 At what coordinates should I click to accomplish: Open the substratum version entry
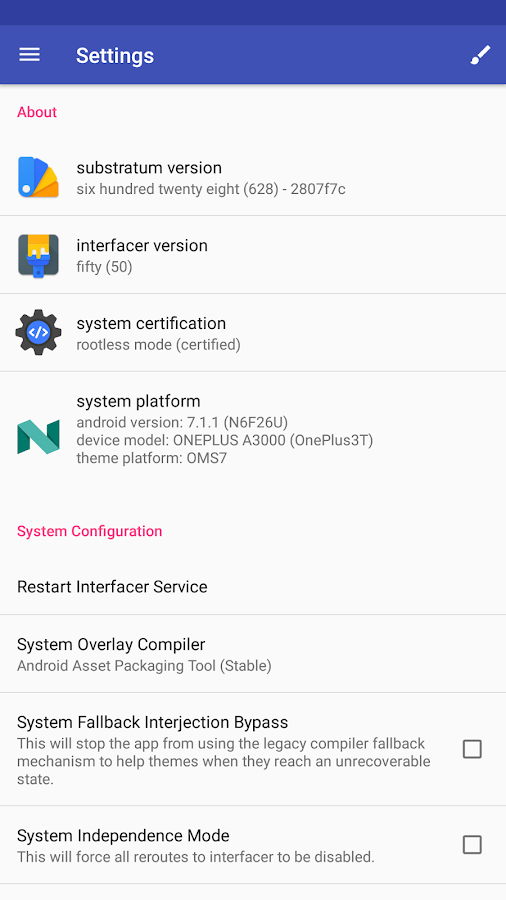[253, 177]
